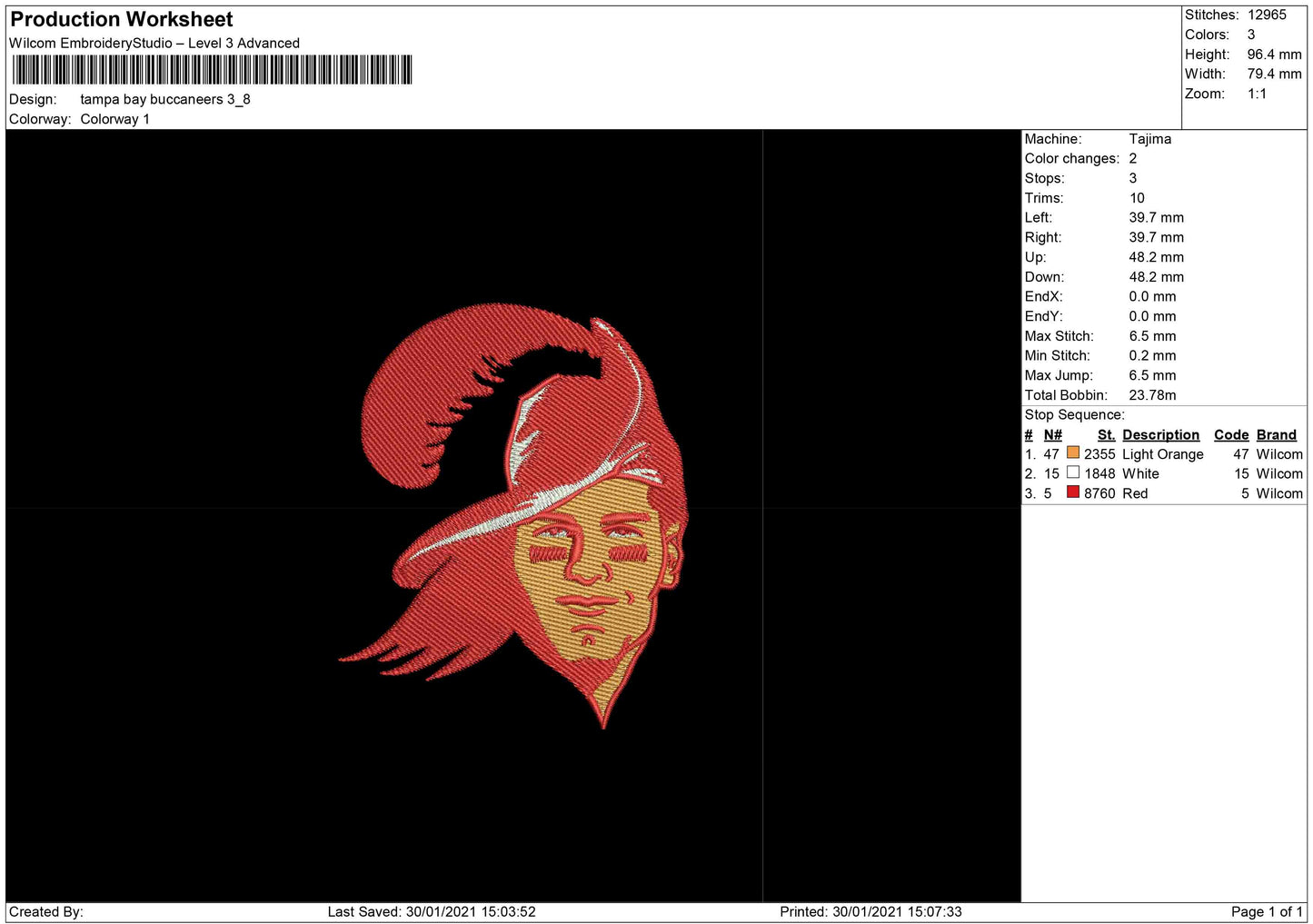Click the Code column header
The width and height of the screenshot is (1313, 924).
(1230, 435)
